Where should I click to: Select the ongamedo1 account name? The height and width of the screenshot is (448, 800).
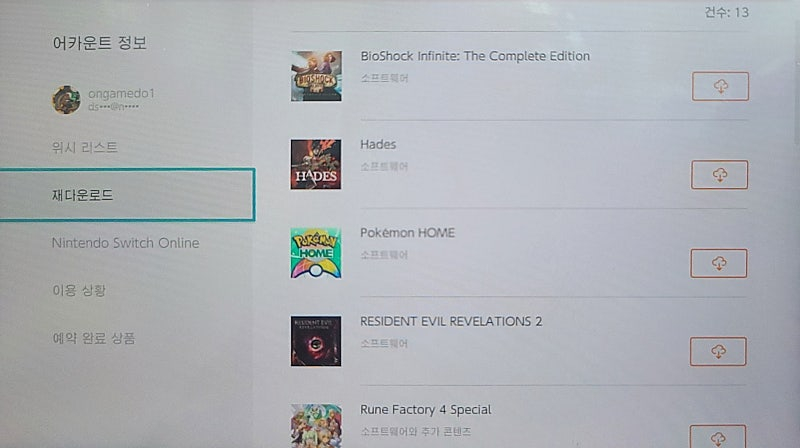[x=121, y=93]
